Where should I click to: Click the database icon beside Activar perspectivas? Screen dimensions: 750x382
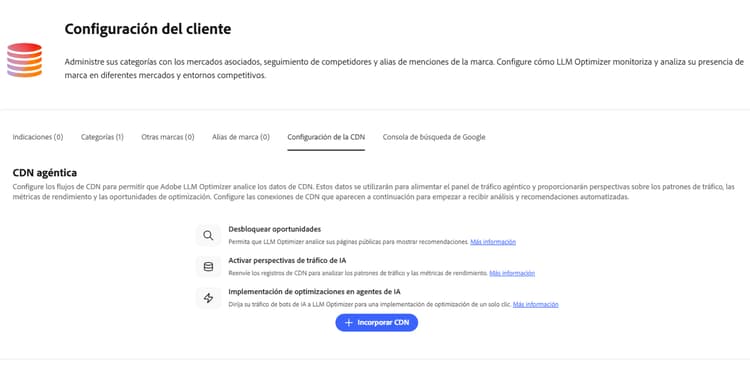pos(208,267)
